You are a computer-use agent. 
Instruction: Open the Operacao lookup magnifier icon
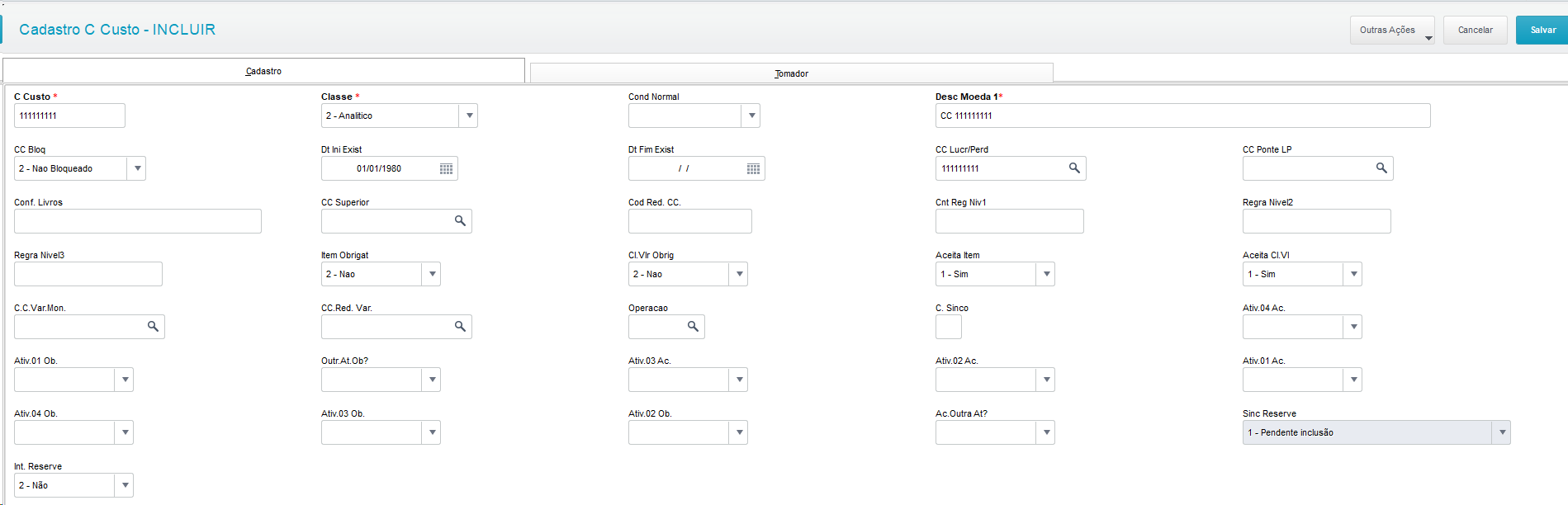click(x=693, y=327)
